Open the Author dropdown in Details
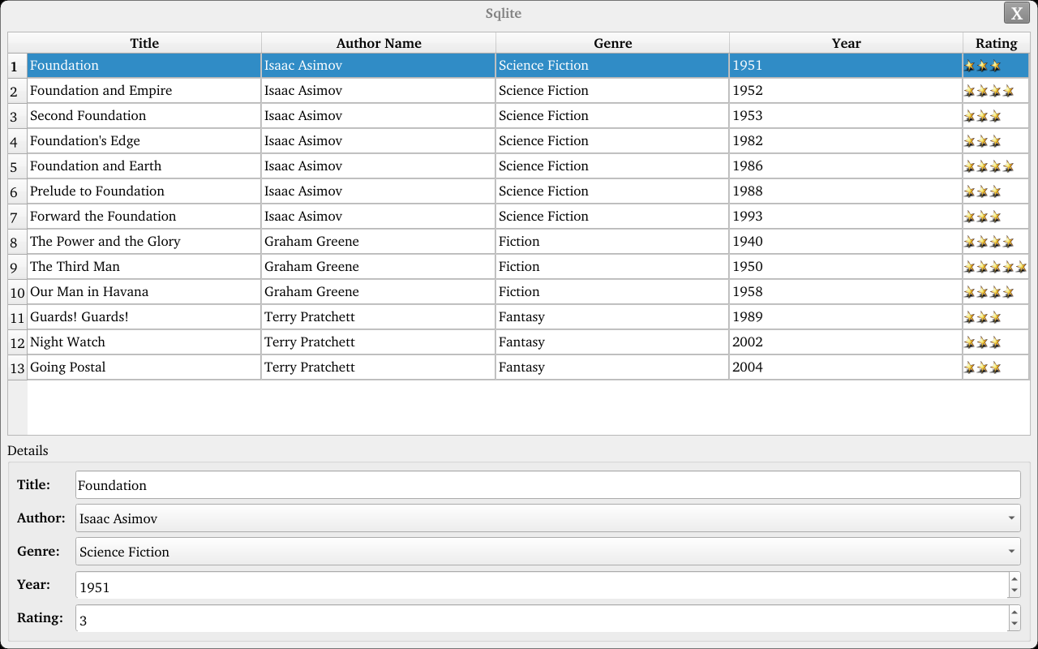The image size is (1038, 649). click(x=1011, y=518)
